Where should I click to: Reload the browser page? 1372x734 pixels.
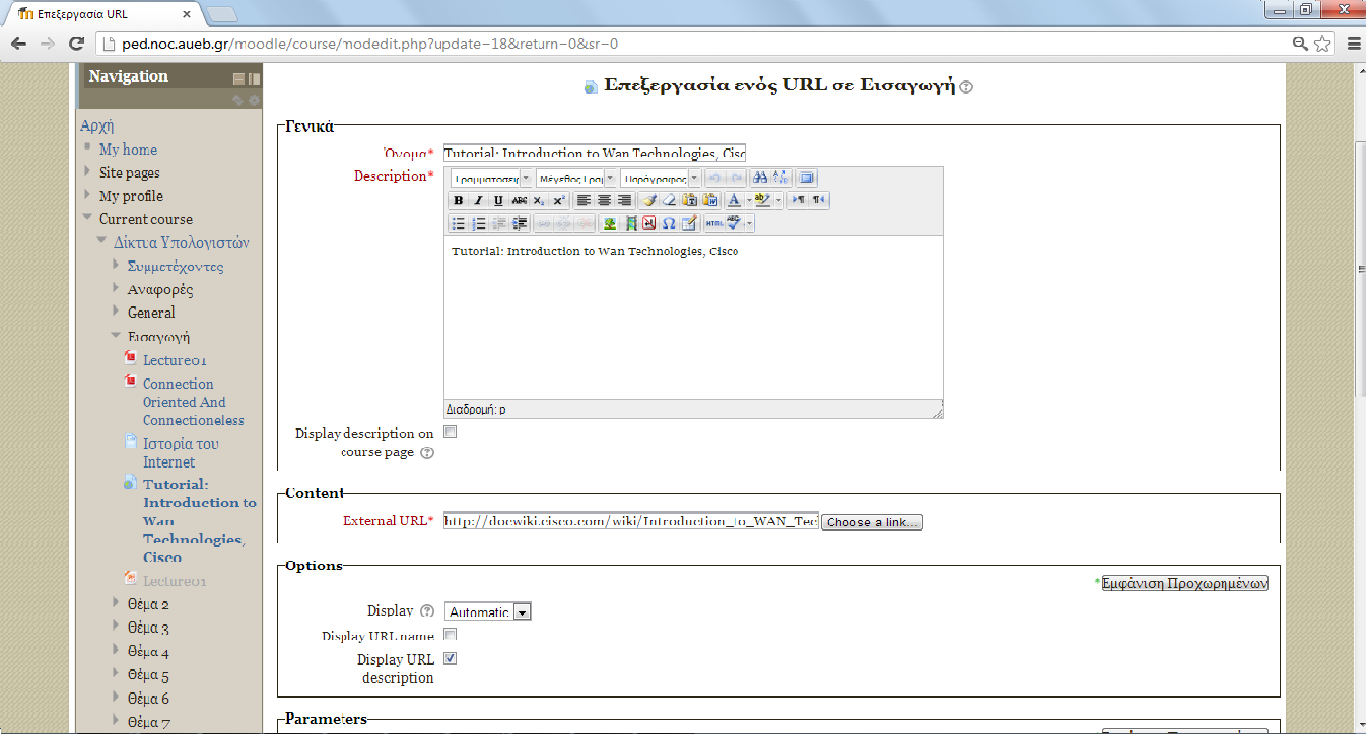(76, 44)
